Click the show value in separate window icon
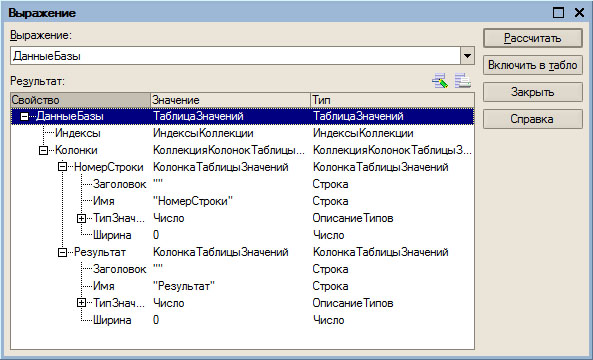 click(463, 81)
